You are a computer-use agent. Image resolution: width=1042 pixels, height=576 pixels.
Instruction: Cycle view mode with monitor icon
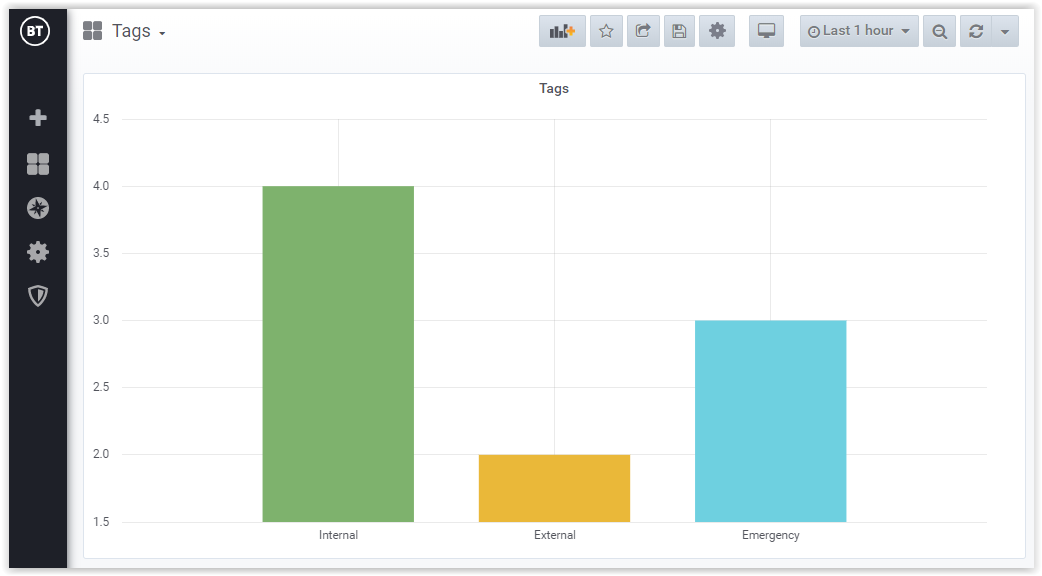coord(766,31)
